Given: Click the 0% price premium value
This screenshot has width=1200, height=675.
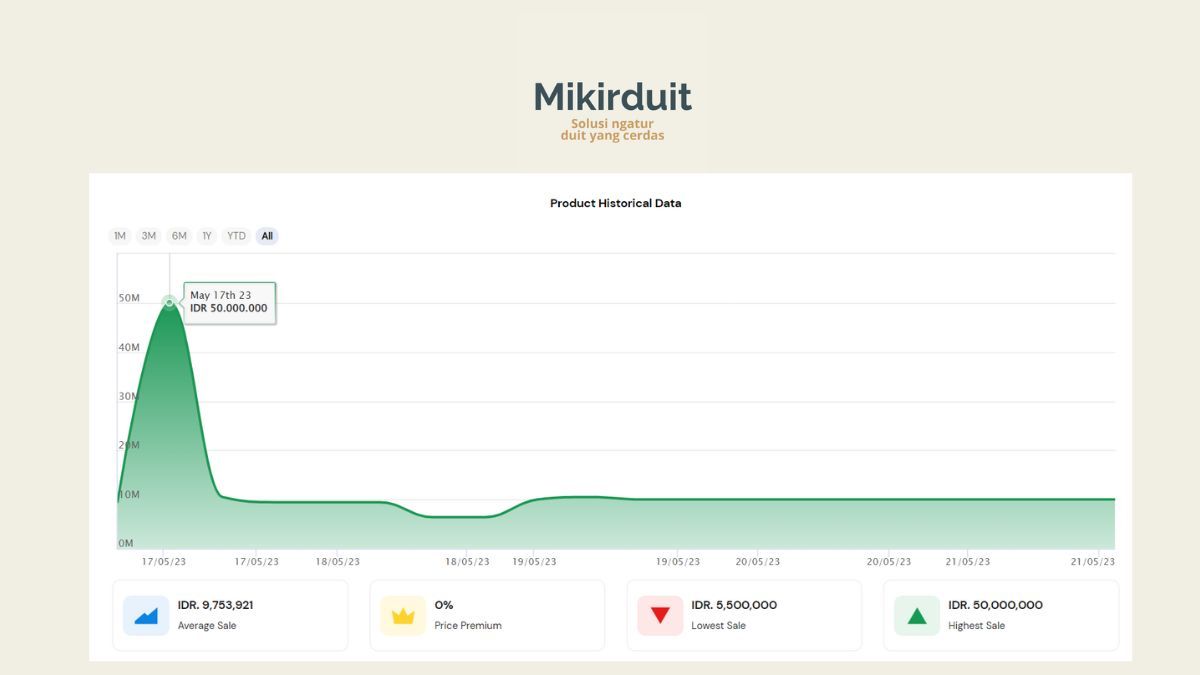Looking at the screenshot, I should tap(444, 605).
